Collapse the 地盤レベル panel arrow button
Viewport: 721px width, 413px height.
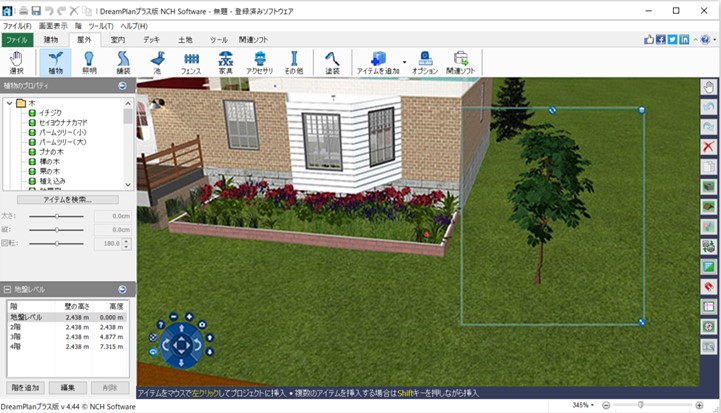click(x=122, y=289)
